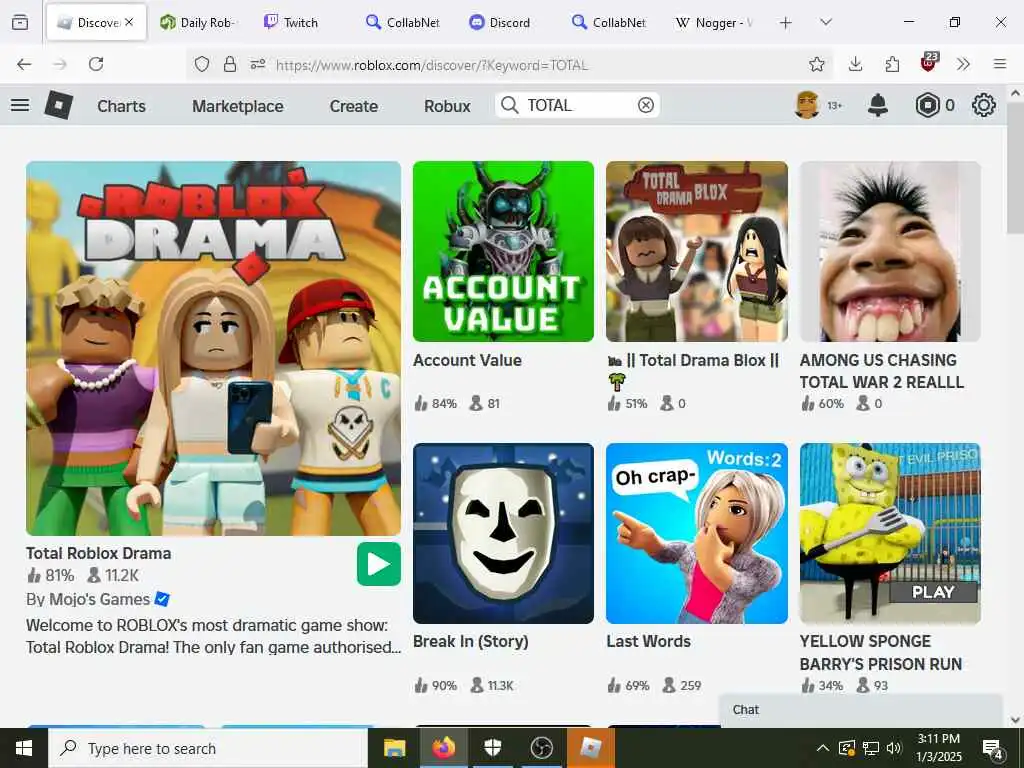Switch to the first CollabNet tab

(x=403, y=22)
